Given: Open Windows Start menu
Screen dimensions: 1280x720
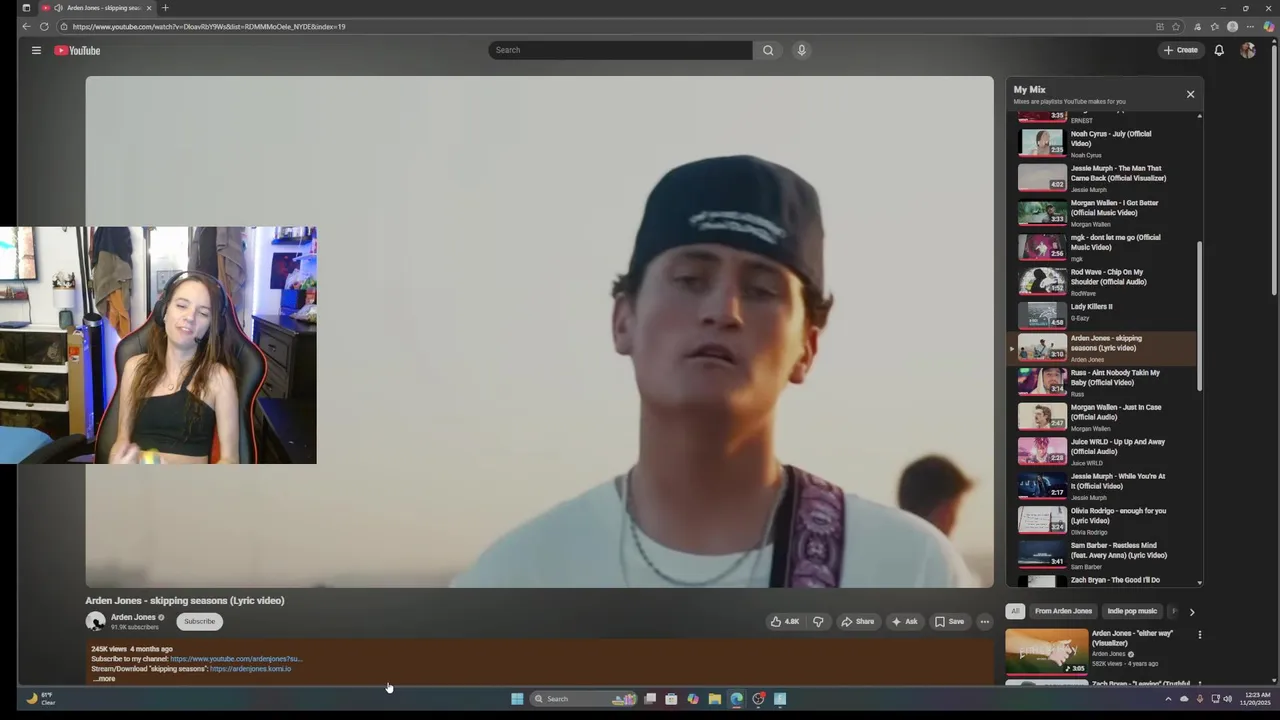Looking at the screenshot, I should click(x=517, y=699).
